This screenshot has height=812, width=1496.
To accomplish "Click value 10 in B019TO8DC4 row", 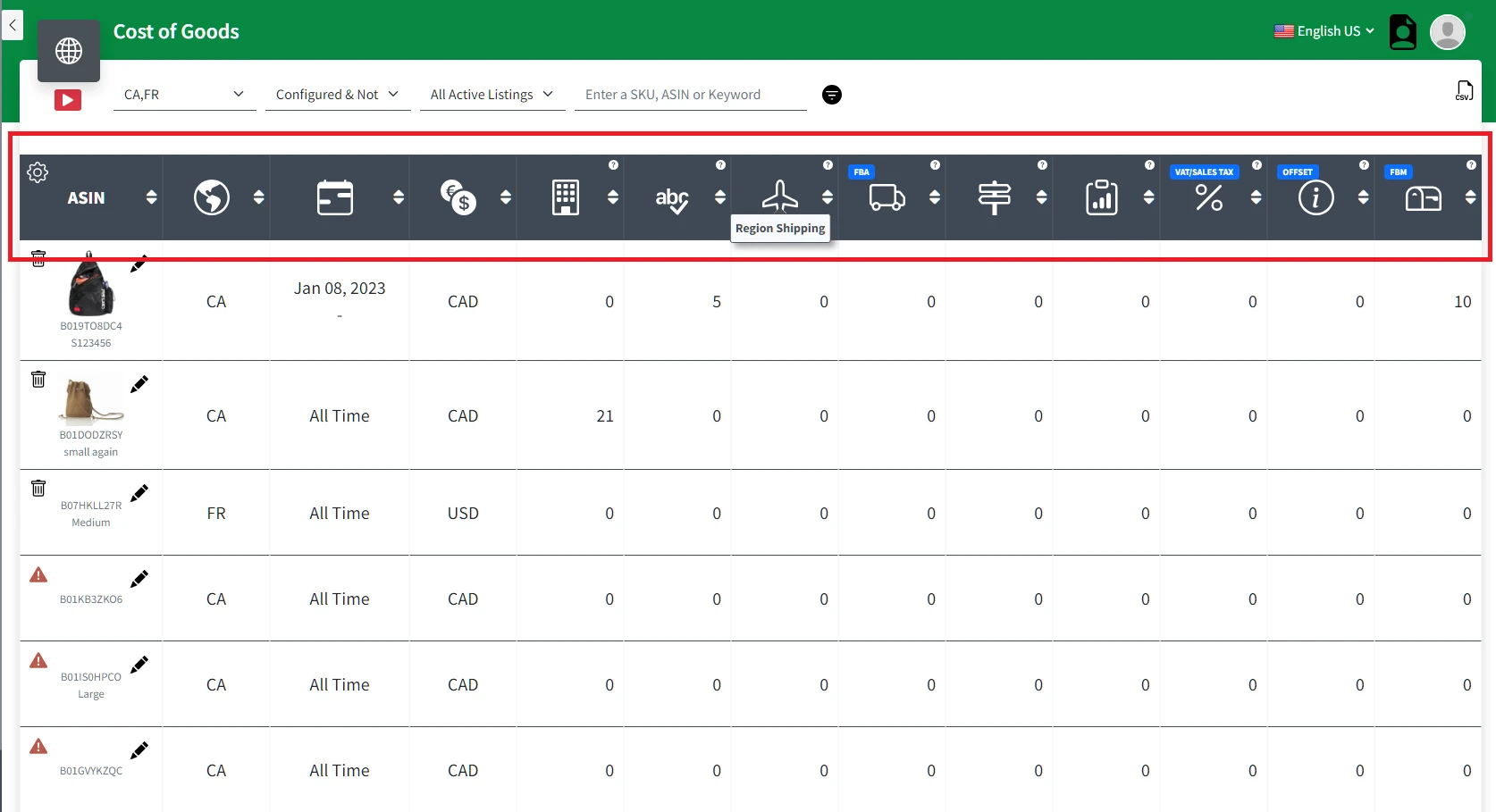I will [x=1462, y=302].
